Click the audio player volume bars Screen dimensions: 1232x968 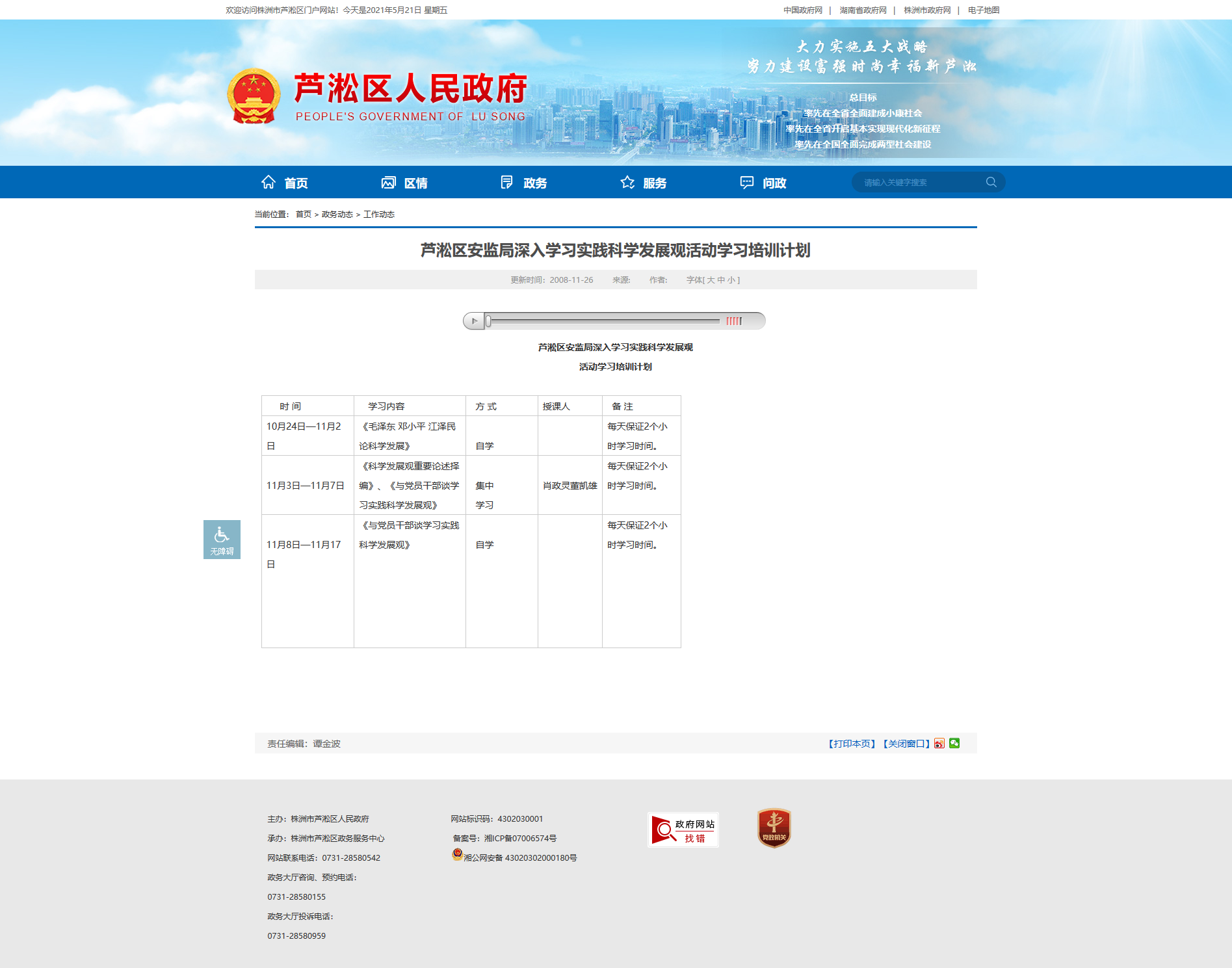coord(734,321)
